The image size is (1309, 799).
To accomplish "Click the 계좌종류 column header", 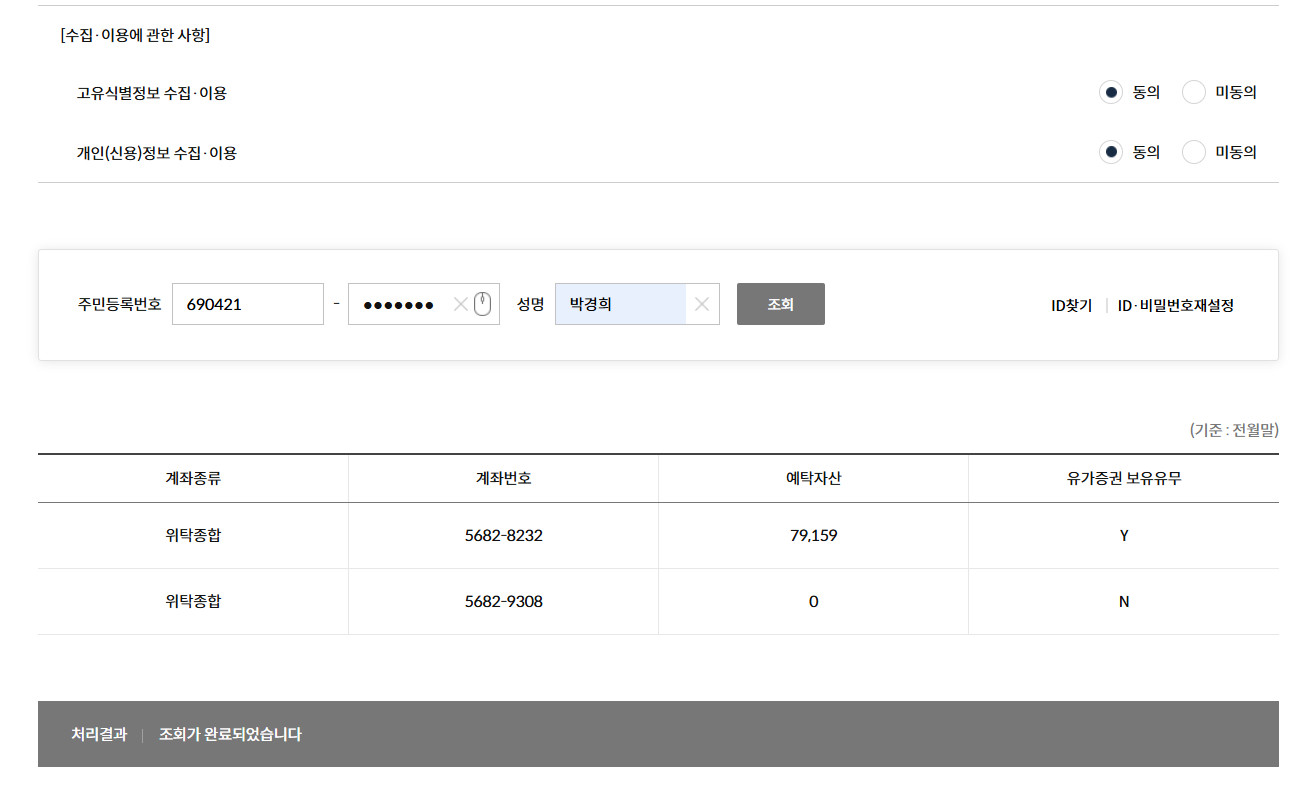I will [193, 479].
